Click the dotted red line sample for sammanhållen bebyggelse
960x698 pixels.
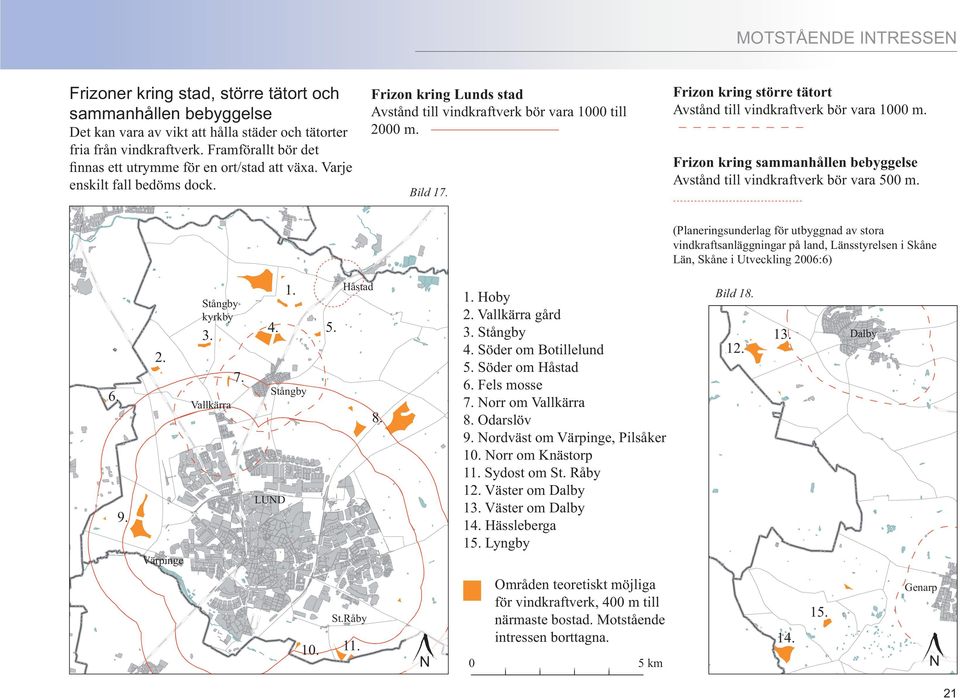(x=737, y=201)
